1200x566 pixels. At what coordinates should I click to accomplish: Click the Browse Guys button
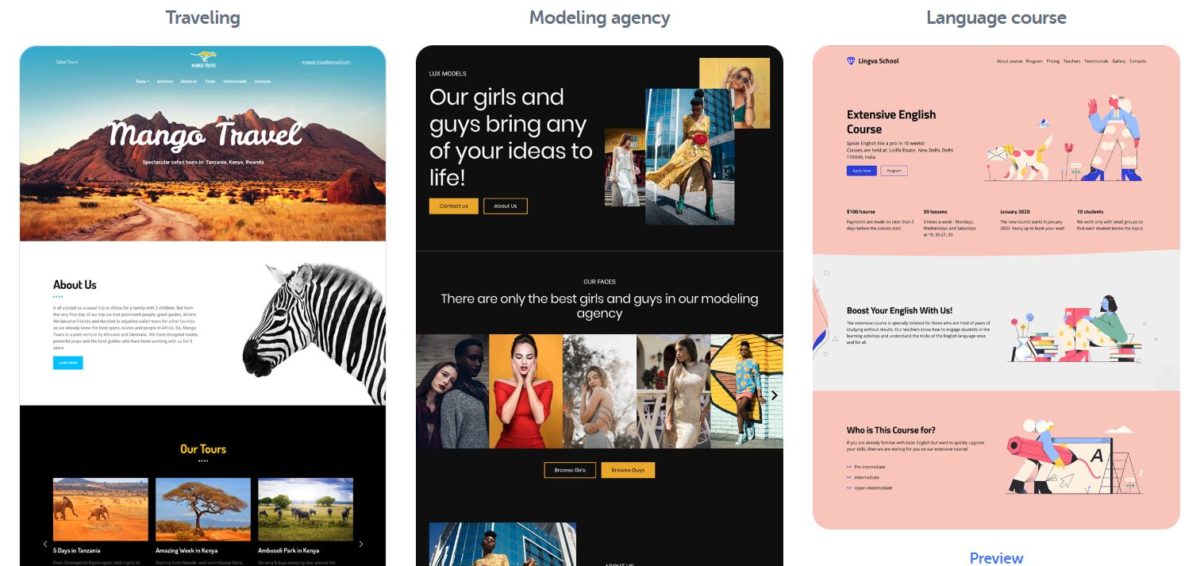pos(628,470)
